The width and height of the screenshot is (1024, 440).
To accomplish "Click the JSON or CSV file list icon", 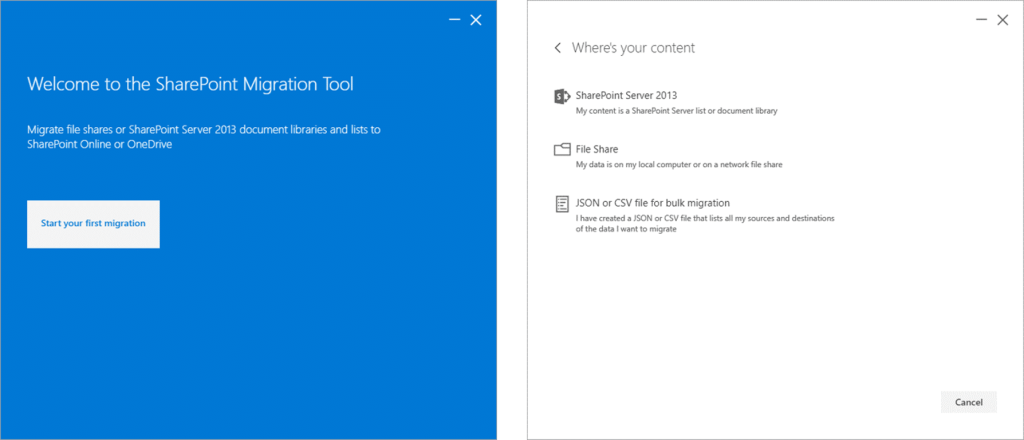I will pos(562,204).
